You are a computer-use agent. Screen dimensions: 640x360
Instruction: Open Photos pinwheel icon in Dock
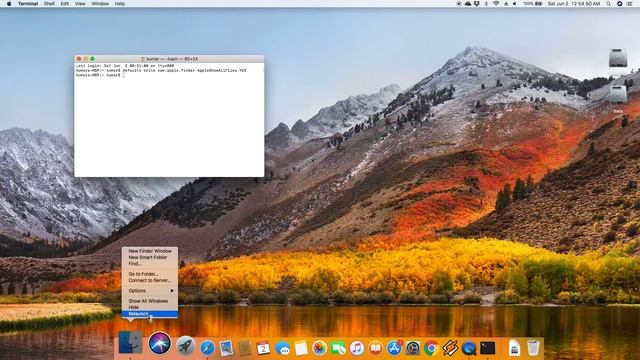[319, 348]
